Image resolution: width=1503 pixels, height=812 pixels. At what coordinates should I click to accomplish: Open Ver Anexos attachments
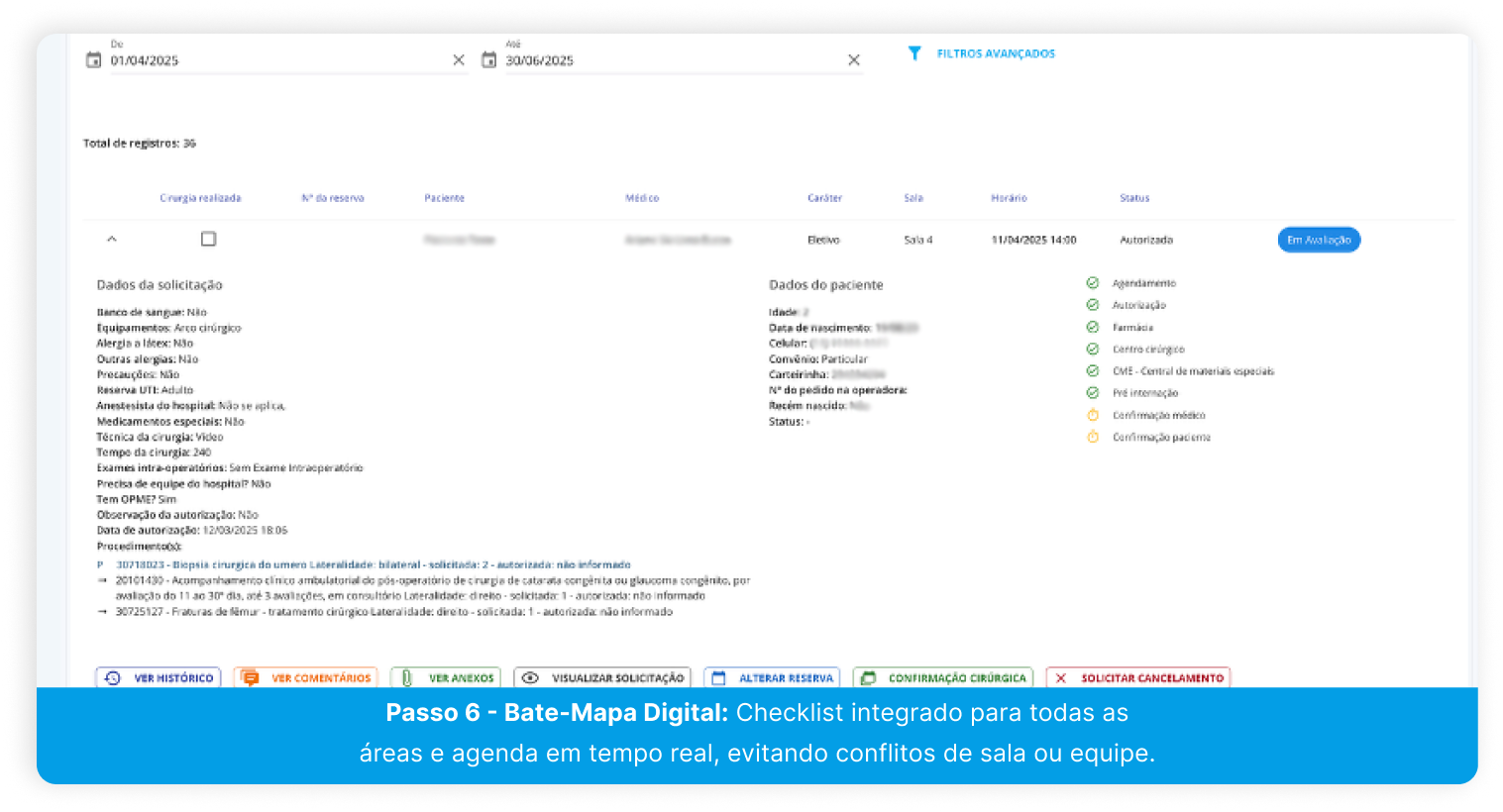click(x=446, y=677)
